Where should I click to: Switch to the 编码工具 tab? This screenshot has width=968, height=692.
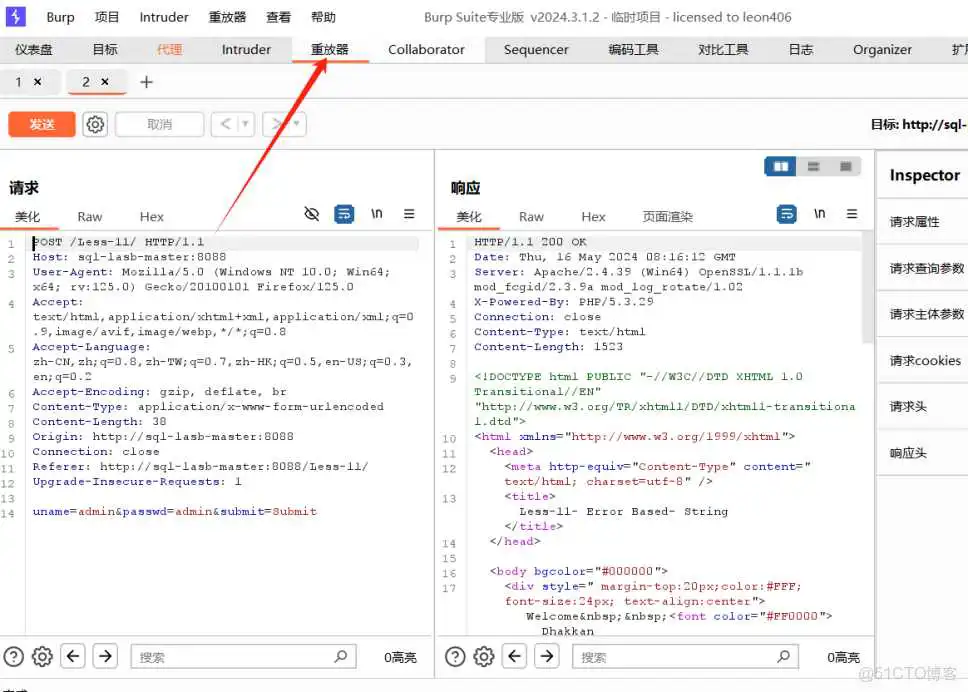633,49
